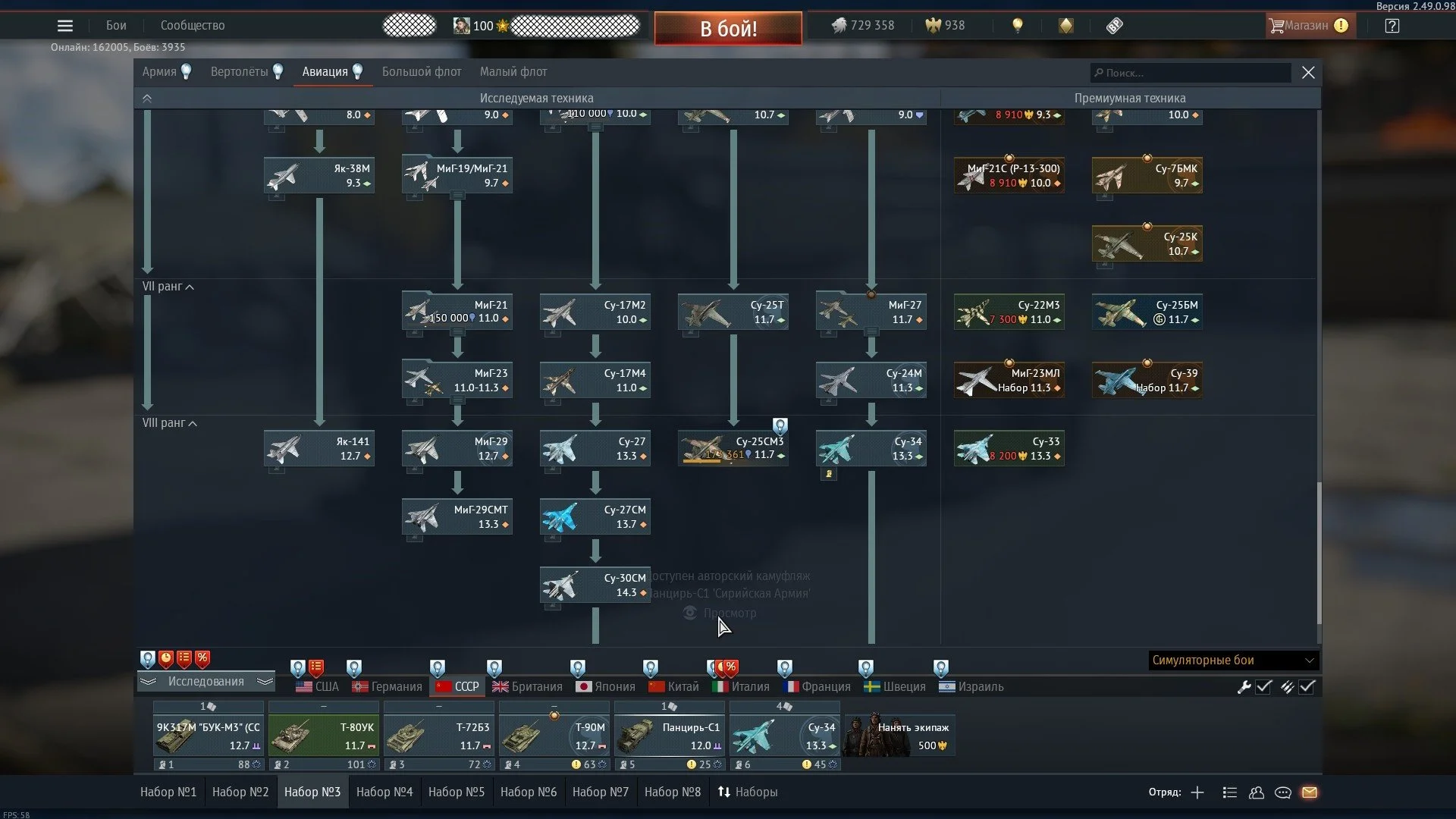Open the Симуляторные бои mode dropdown
The height and width of the screenshot is (819, 1456).
pos(1233,661)
